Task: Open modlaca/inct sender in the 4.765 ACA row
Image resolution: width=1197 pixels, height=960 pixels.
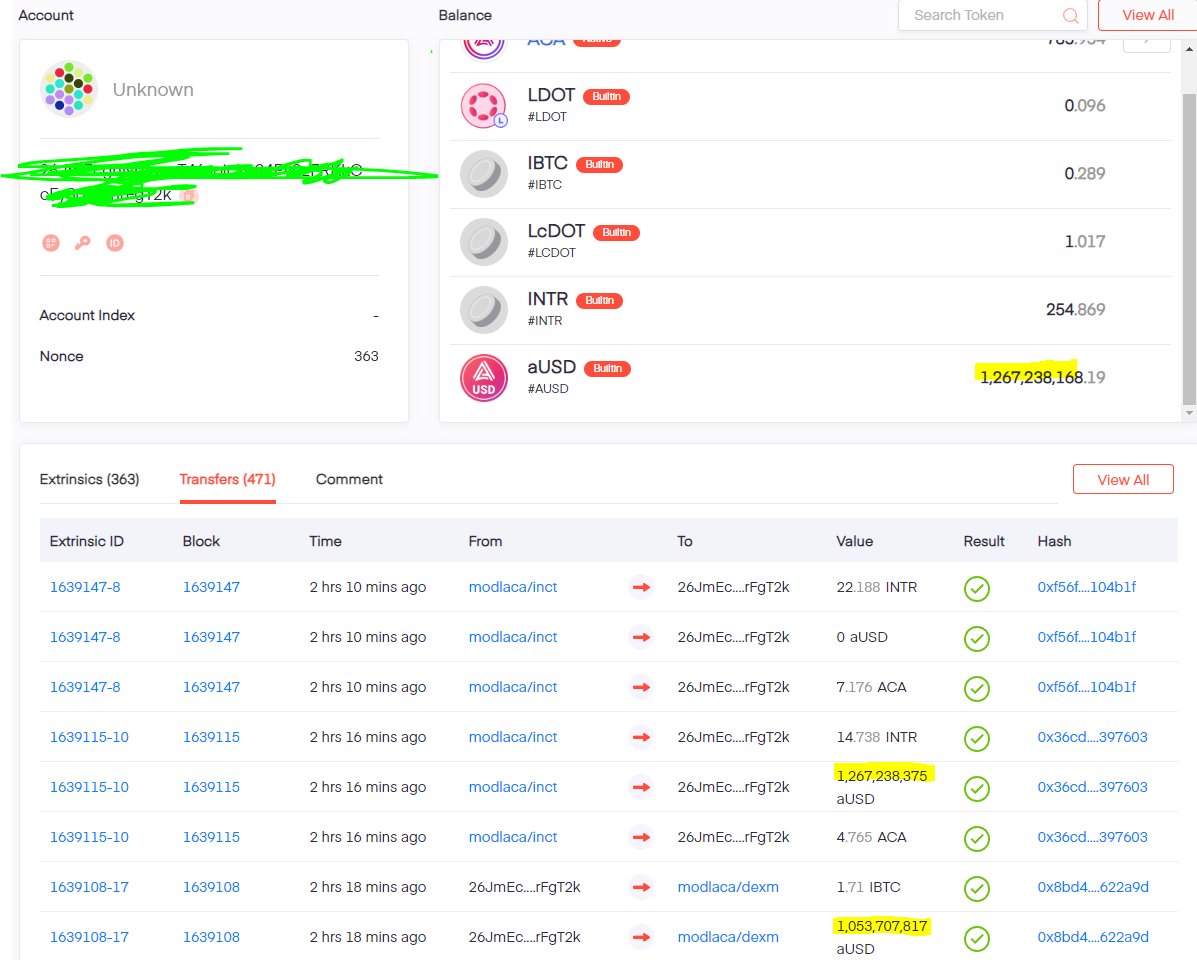Action: coord(513,836)
